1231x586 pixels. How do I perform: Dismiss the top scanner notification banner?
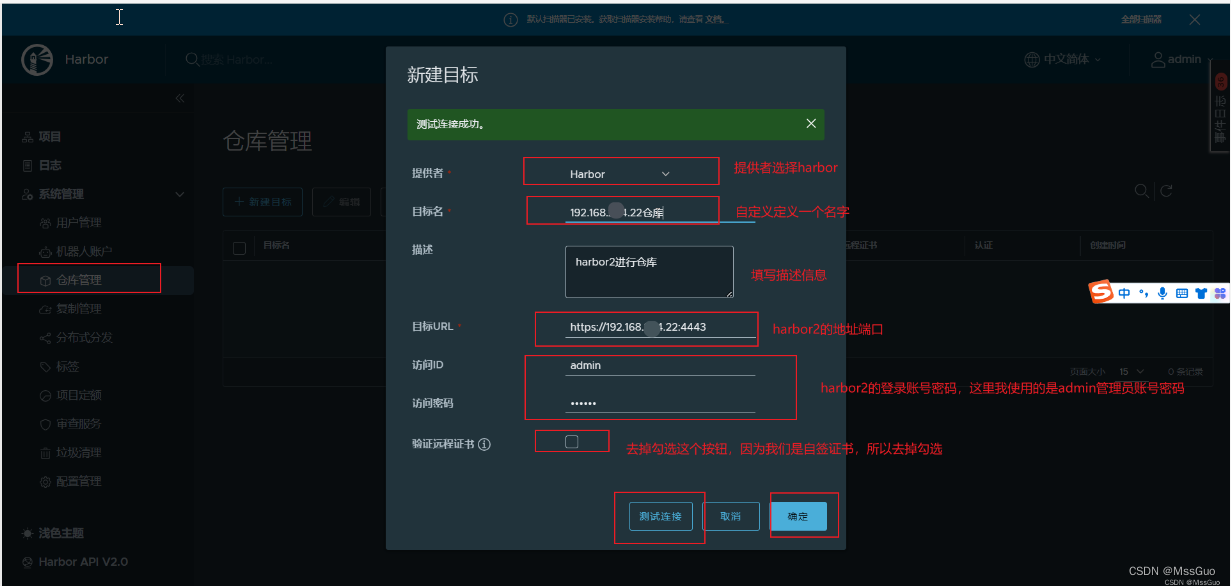click(x=1195, y=20)
